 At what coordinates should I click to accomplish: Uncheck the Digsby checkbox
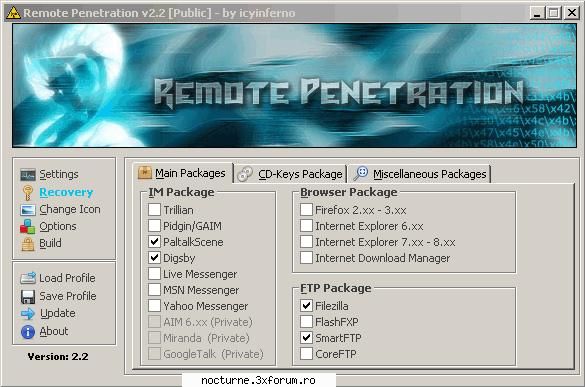point(154,258)
